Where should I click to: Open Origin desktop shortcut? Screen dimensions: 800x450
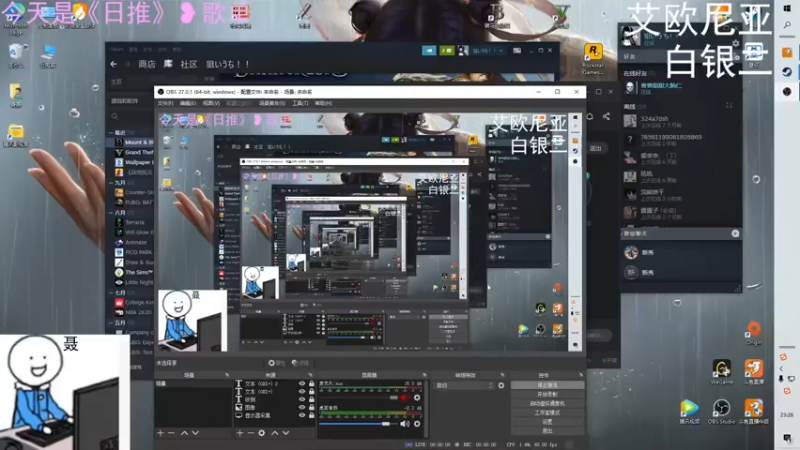[x=753, y=334]
